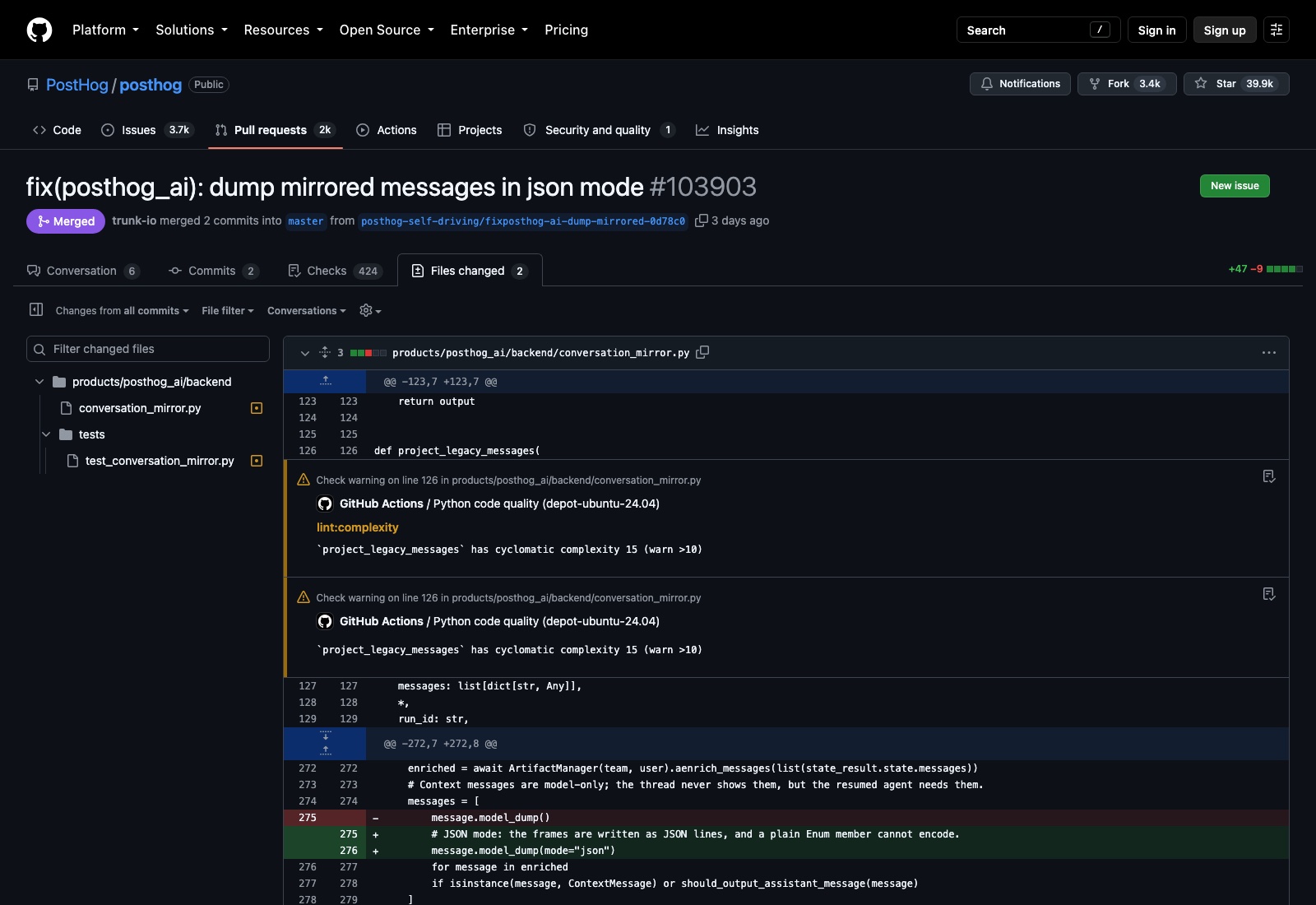View second check warning annotation details
The image size is (1316, 905).
(1269, 594)
